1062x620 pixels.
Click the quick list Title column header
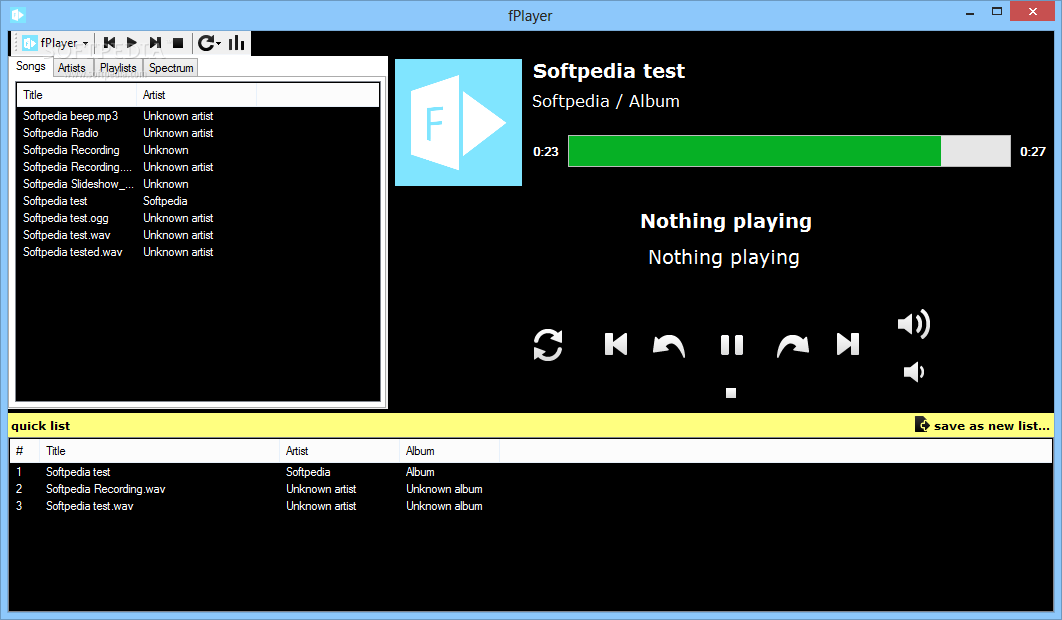point(160,451)
